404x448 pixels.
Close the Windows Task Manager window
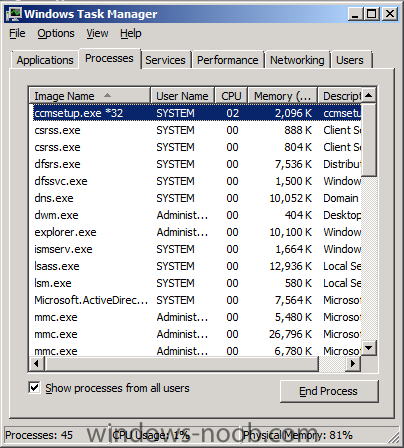click(390, 14)
